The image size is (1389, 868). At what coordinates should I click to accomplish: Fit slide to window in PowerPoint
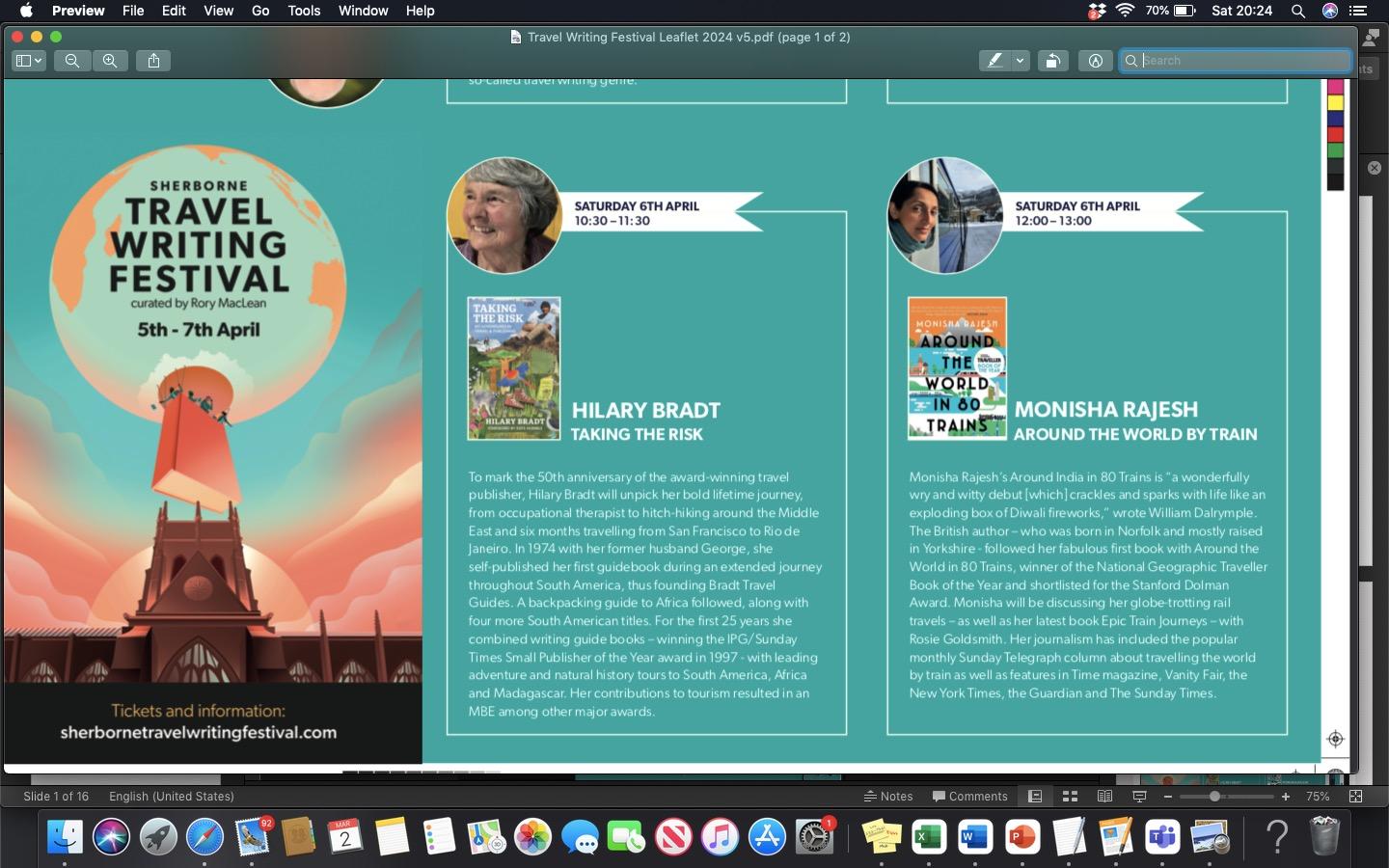click(x=1355, y=797)
